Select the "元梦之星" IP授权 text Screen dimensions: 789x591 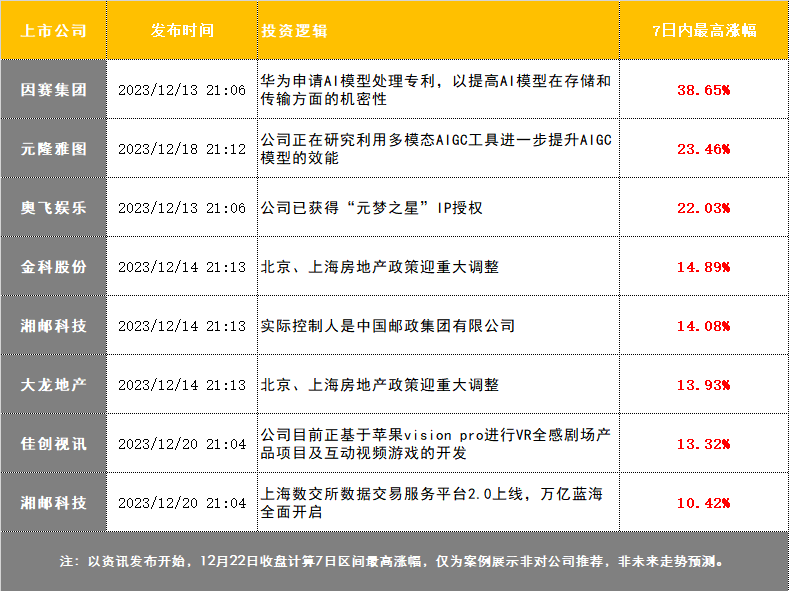[371, 208]
